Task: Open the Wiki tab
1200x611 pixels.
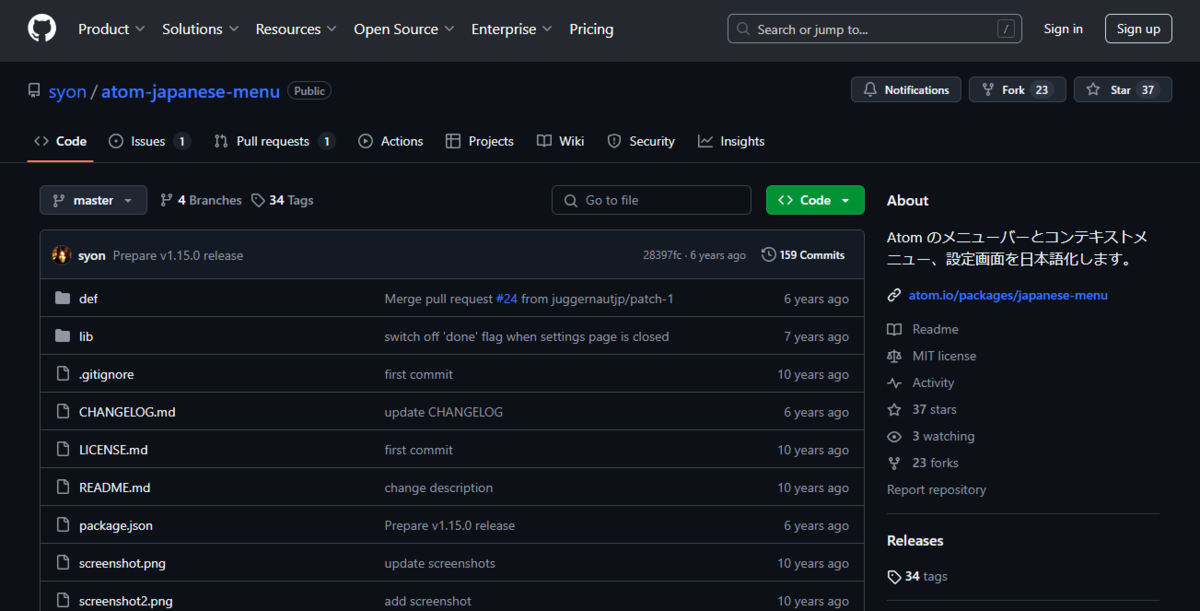Action: coord(560,141)
